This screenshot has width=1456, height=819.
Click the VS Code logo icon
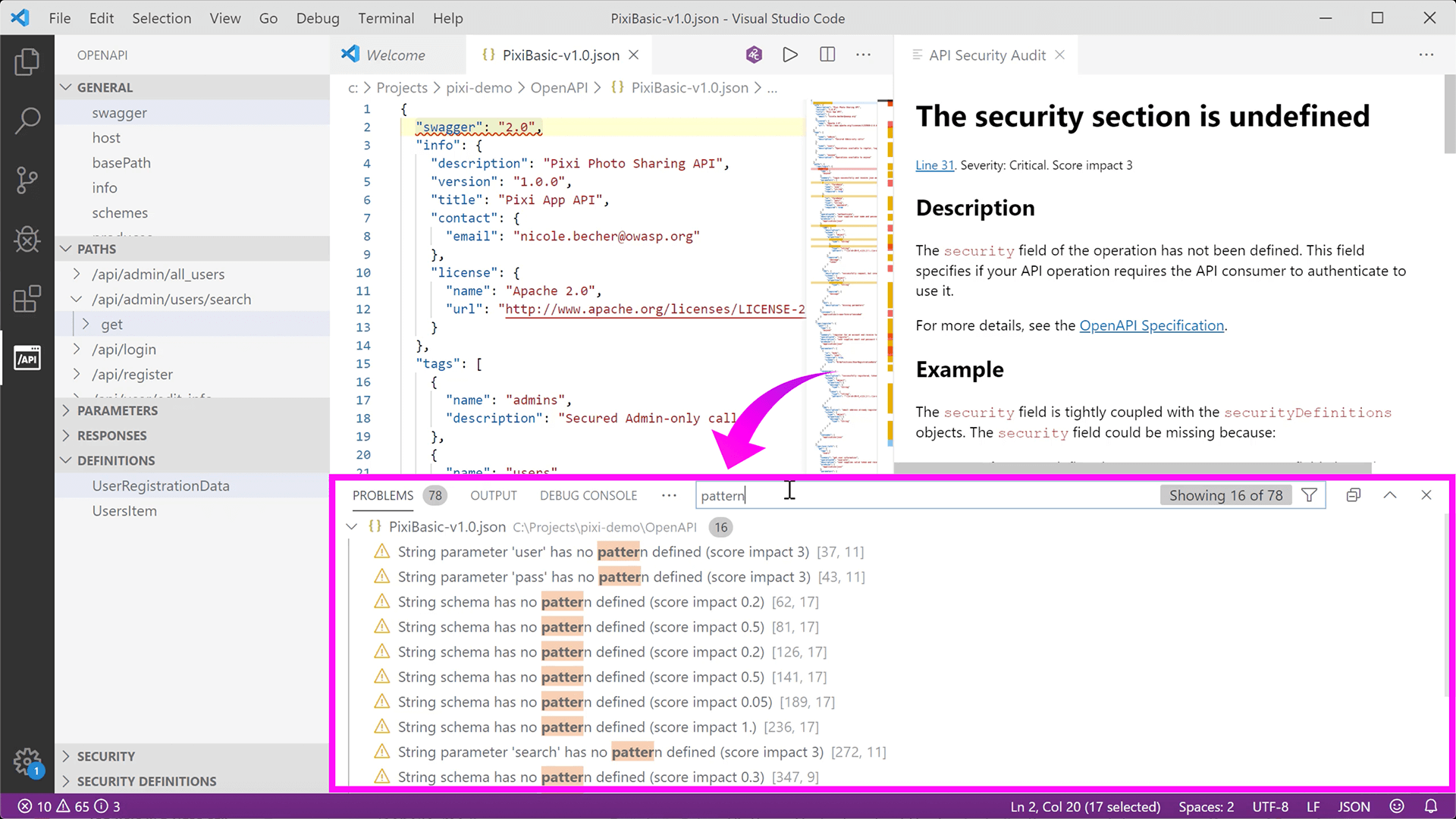(x=20, y=17)
